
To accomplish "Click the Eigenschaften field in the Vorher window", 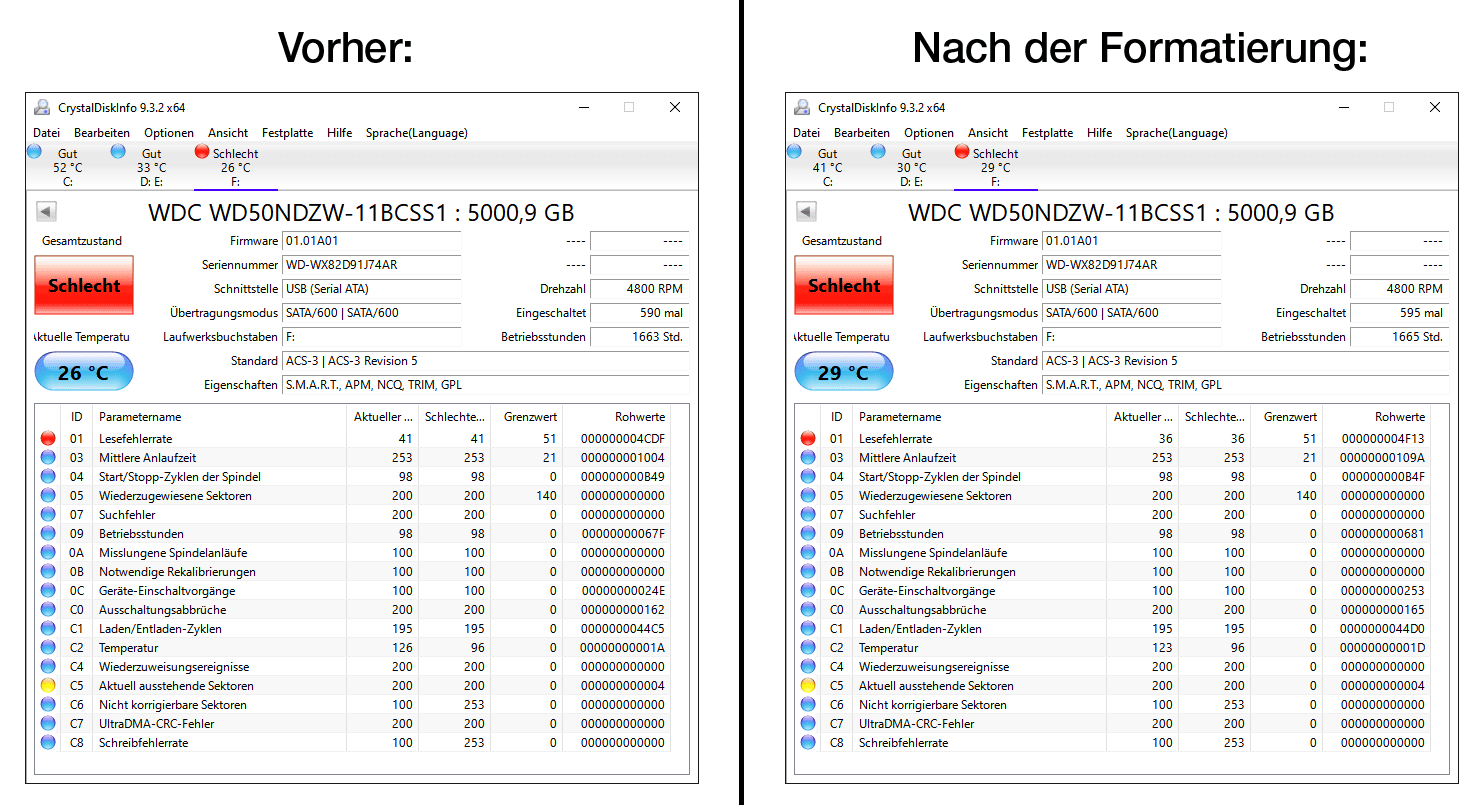I will click(486, 385).
